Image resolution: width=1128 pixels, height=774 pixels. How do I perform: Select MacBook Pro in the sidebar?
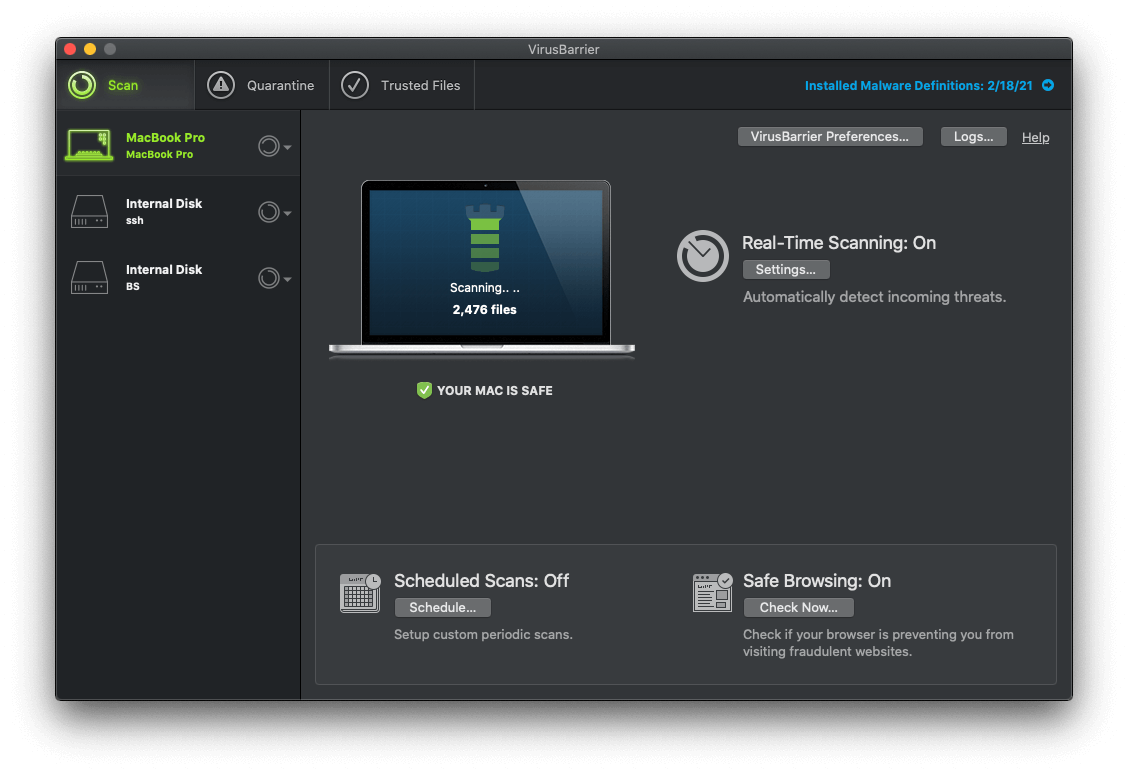(178, 145)
